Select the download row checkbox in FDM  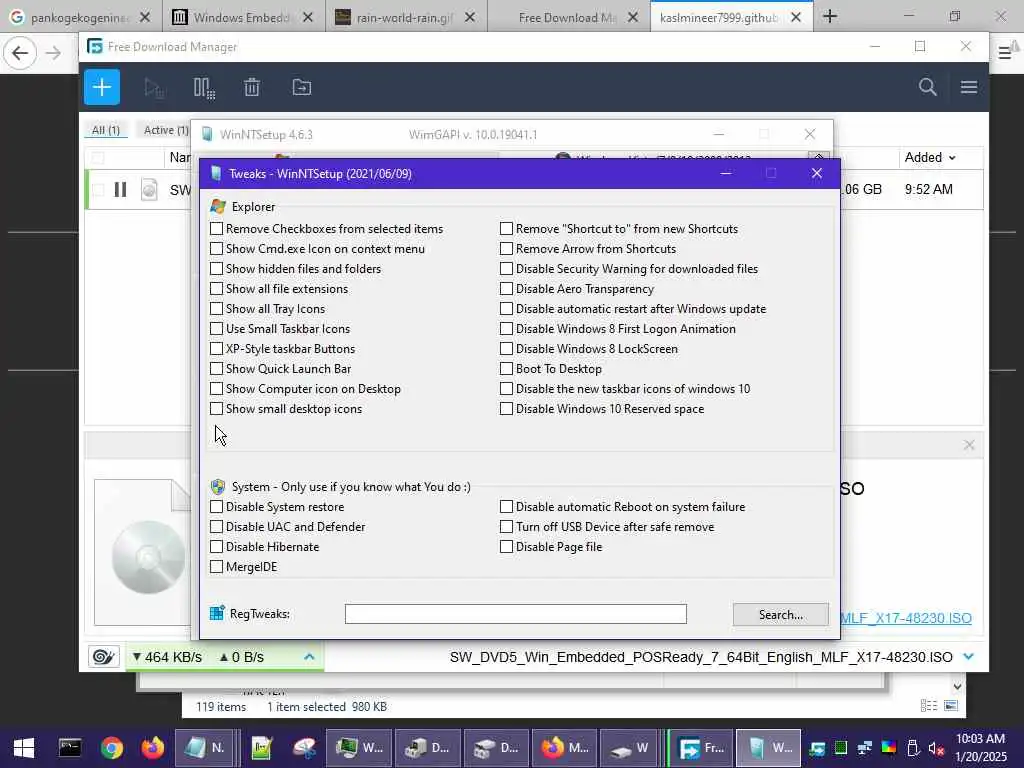click(99, 189)
